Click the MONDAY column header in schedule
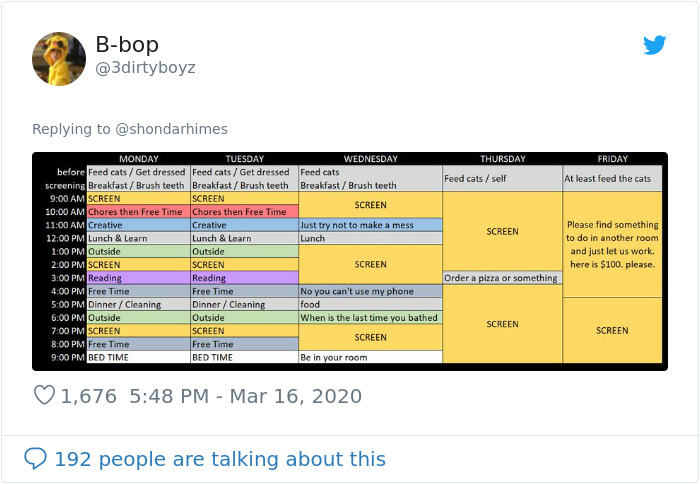 [138, 159]
